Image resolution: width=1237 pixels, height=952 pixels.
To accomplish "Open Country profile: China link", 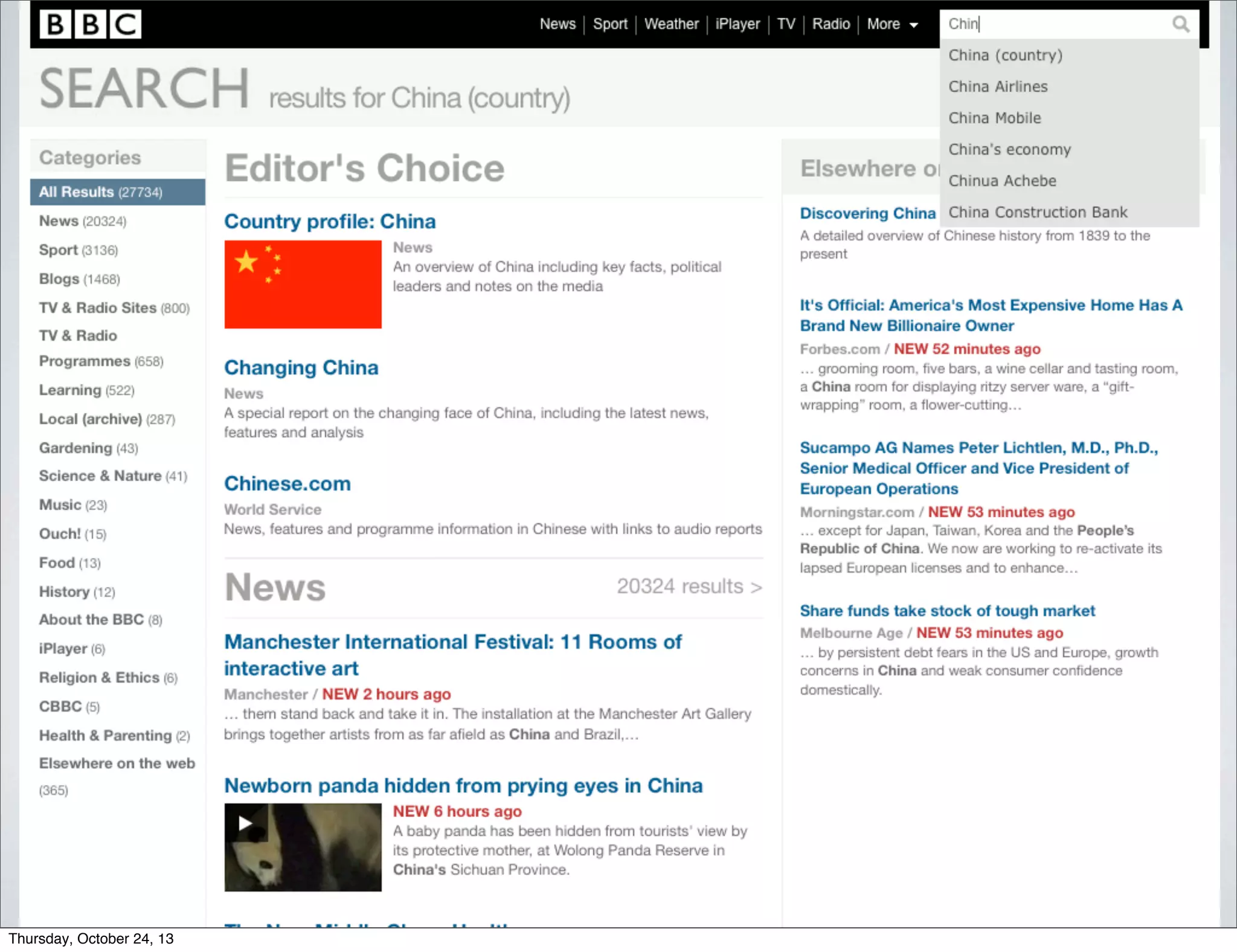I will click(330, 221).
